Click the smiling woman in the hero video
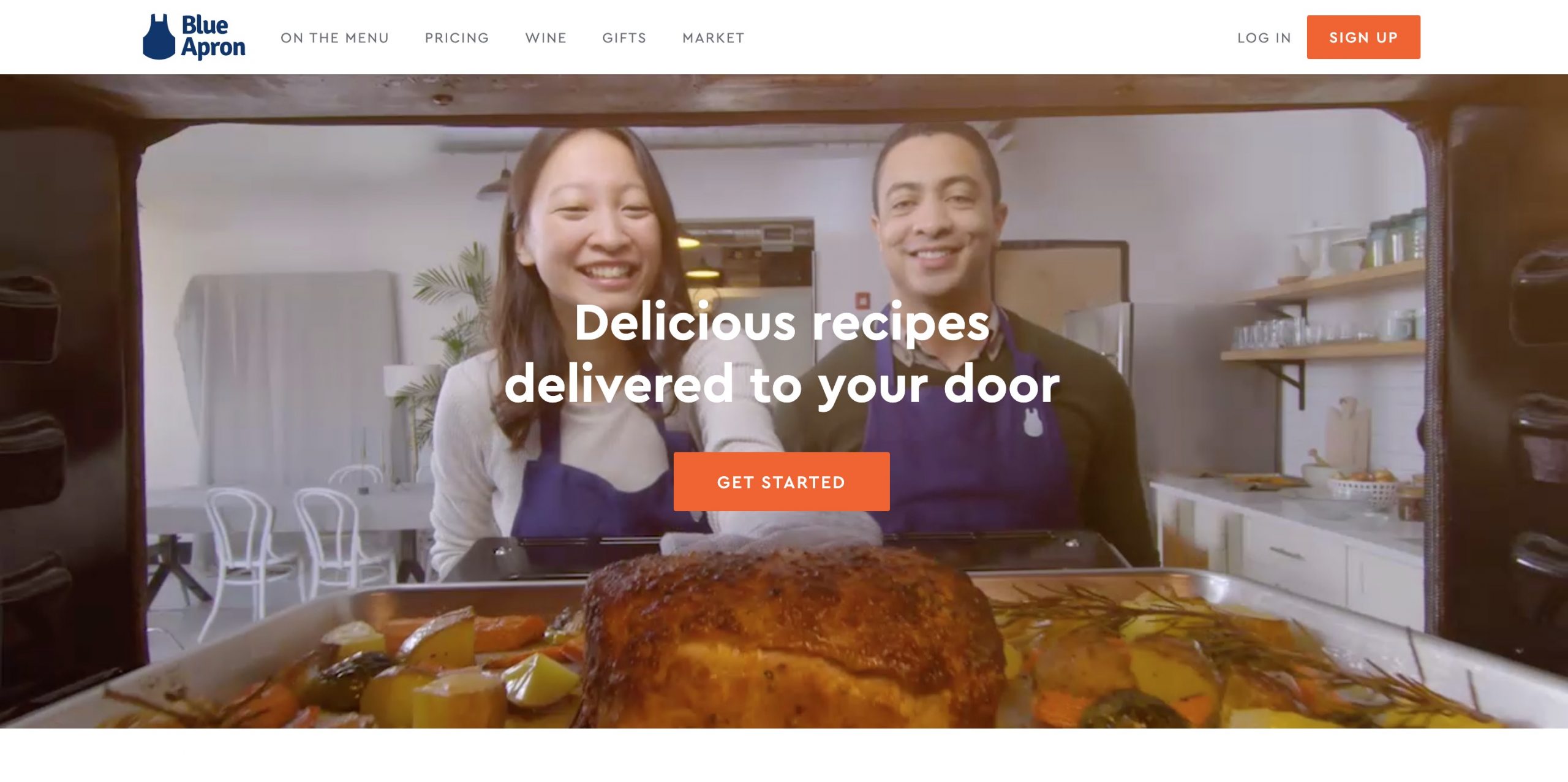This screenshot has height=782, width=1568. coord(588,331)
